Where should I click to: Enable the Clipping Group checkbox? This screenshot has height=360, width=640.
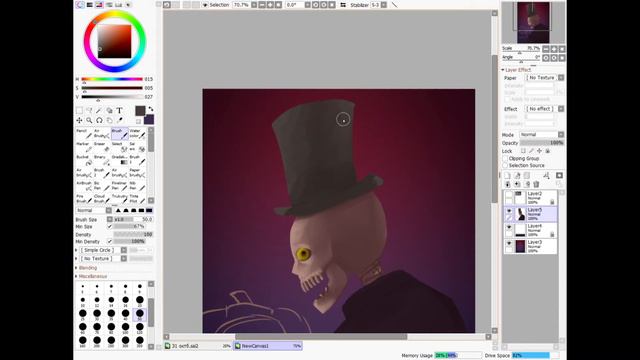(x=505, y=158)
